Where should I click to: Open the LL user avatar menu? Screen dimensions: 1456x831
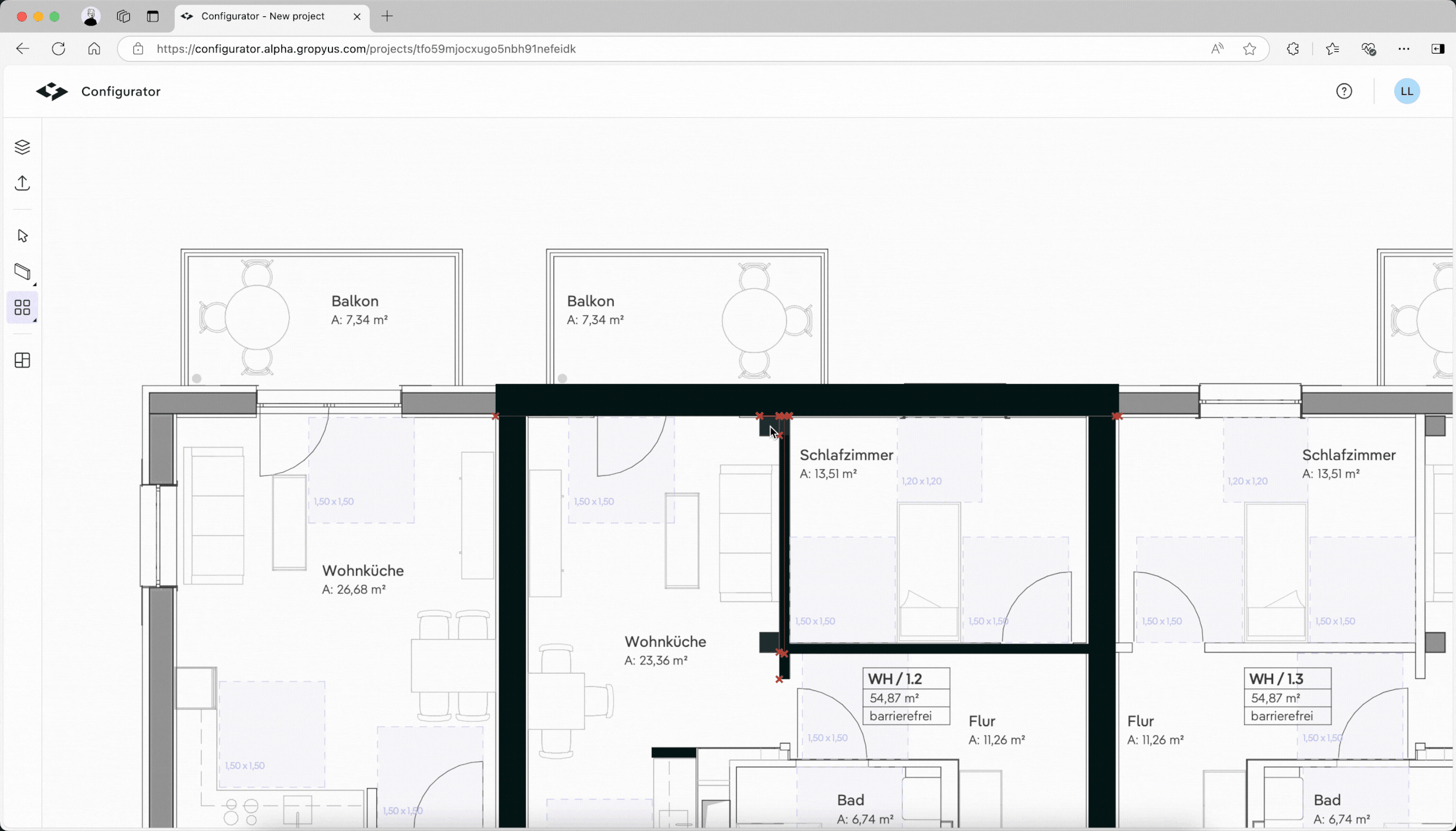pos(1406,91)
